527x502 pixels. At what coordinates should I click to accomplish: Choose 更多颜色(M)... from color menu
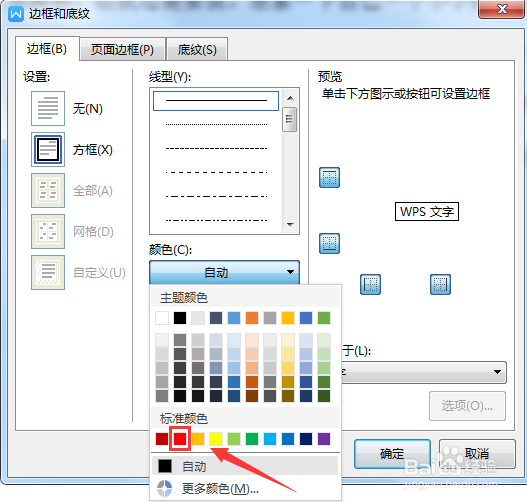click(x=245, y=489)
